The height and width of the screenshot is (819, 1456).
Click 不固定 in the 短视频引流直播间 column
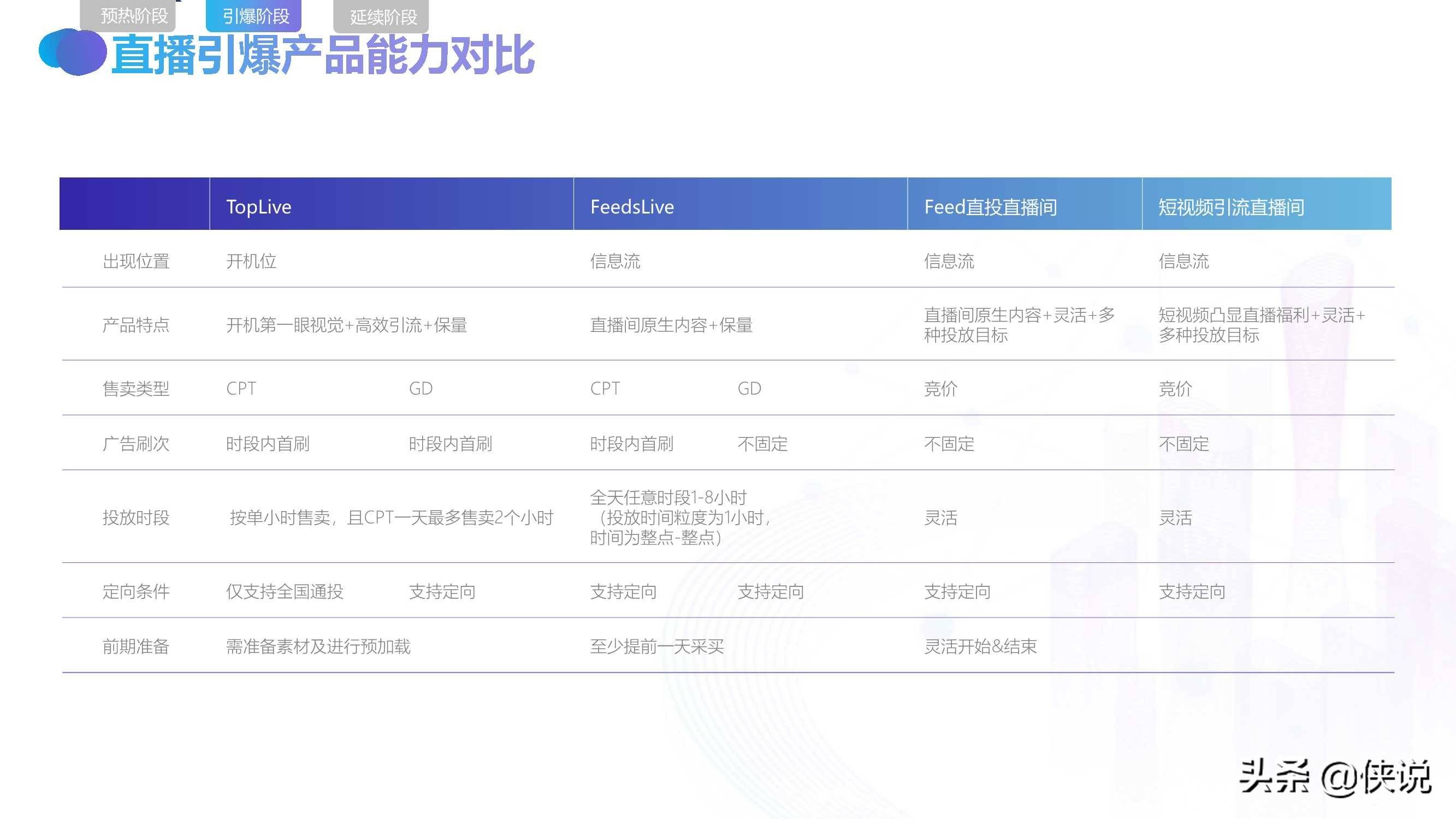coord(1183,444)
